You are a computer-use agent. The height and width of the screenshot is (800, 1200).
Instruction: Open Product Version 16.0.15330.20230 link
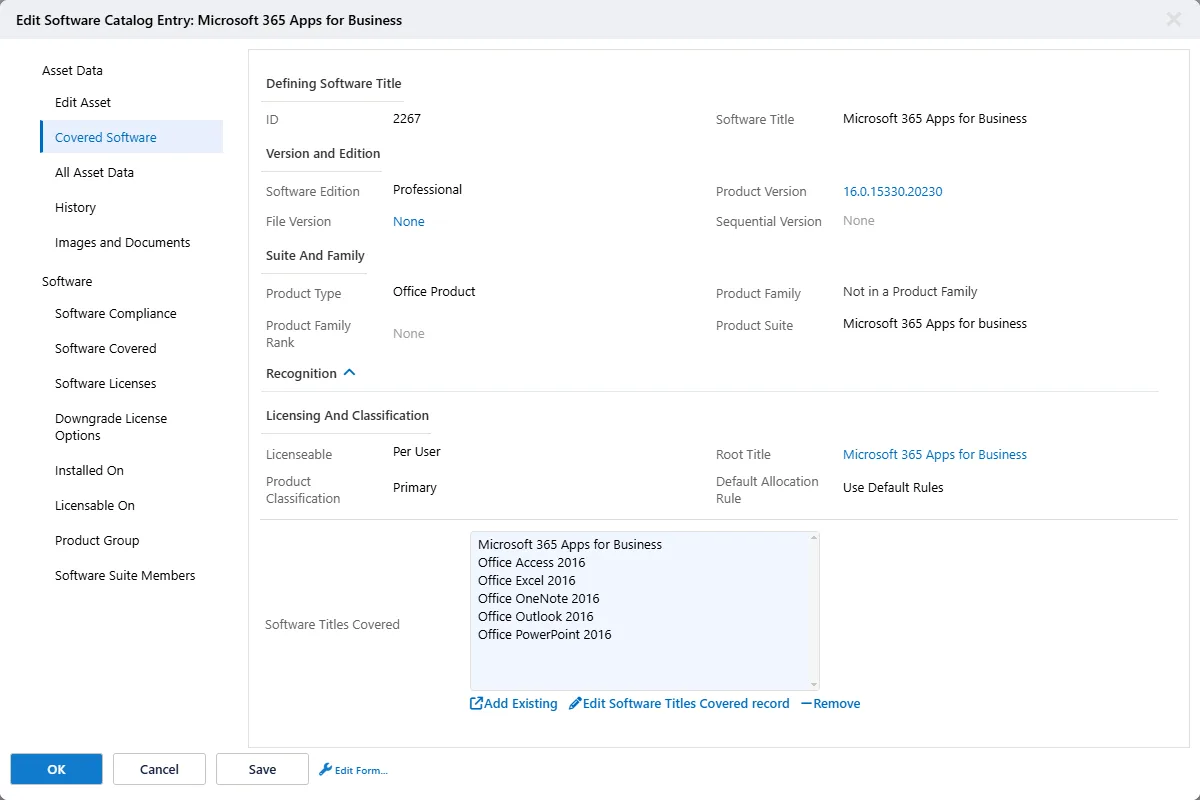point(892,191)
